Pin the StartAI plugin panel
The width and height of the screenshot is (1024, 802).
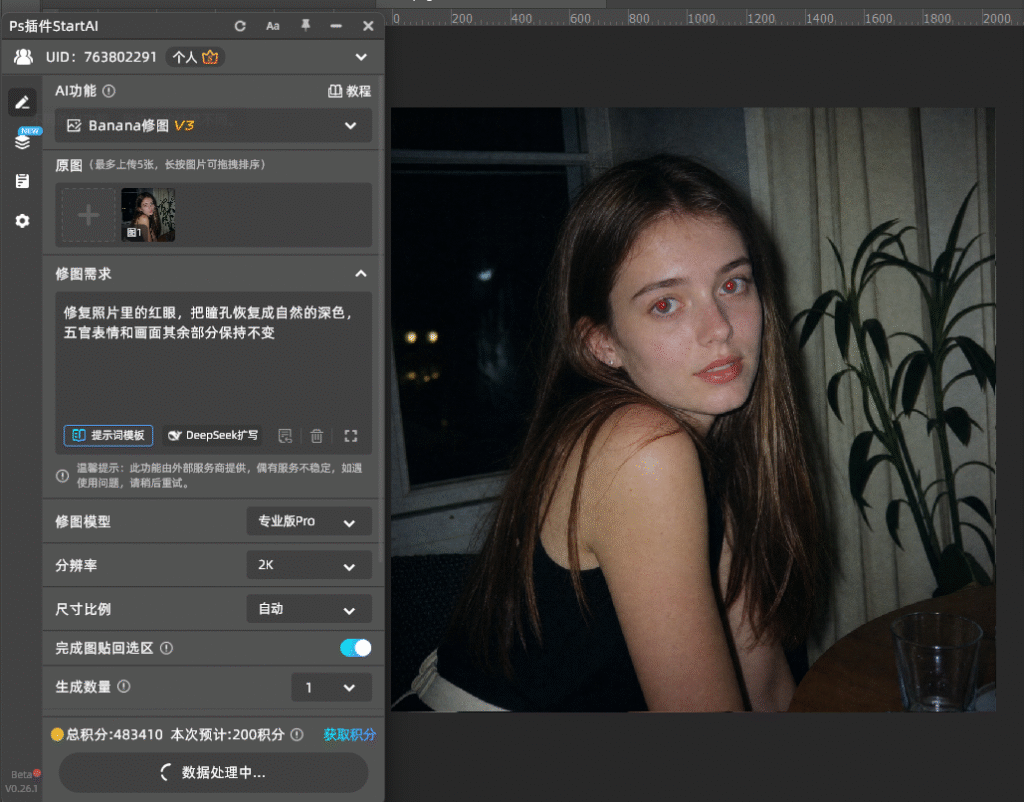coord(305,25)
